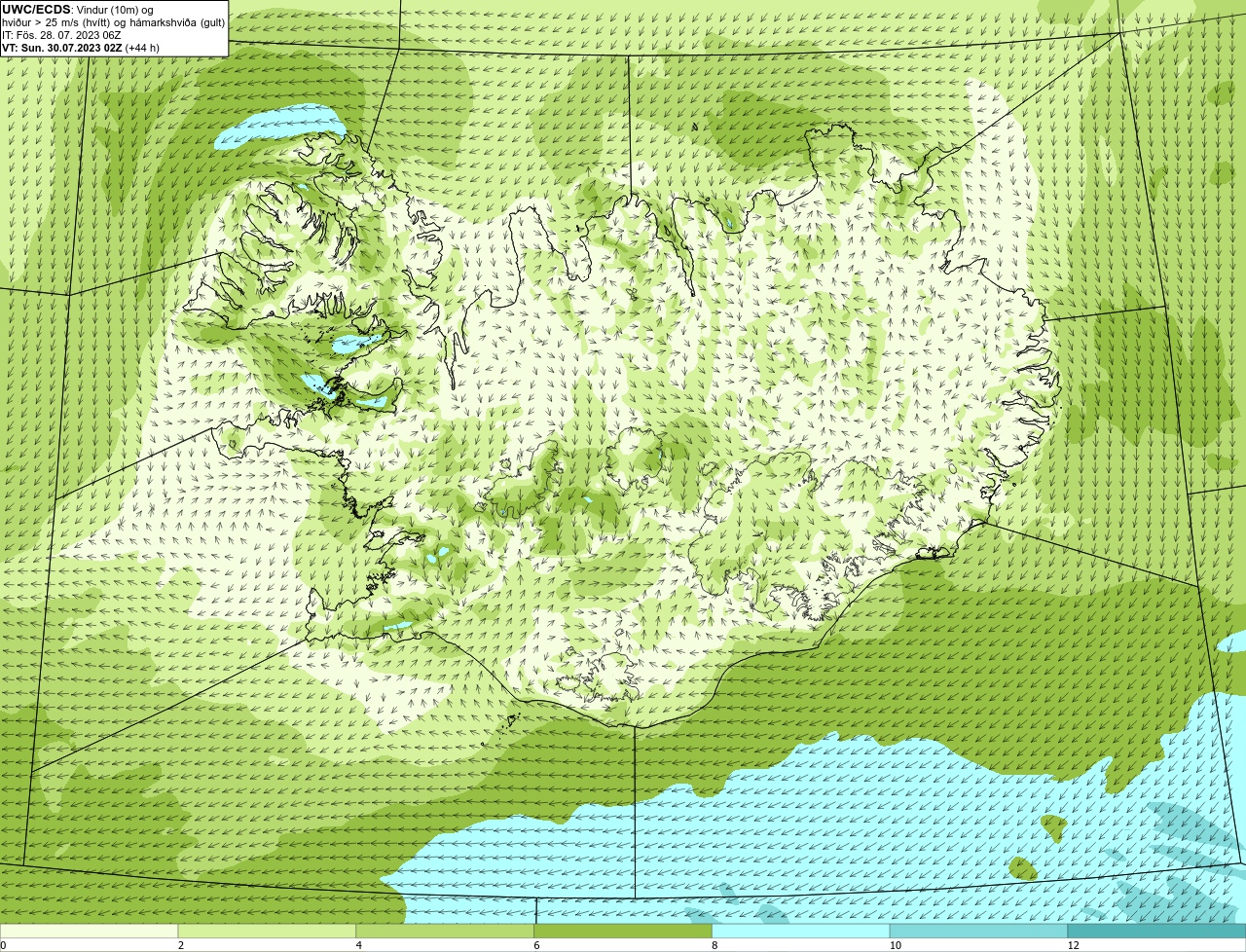Screen dimensions: 1246x952
Task: Click the "UWC/ECDS: Vindur (10m) og" title line
Action: tap(78, 10)
